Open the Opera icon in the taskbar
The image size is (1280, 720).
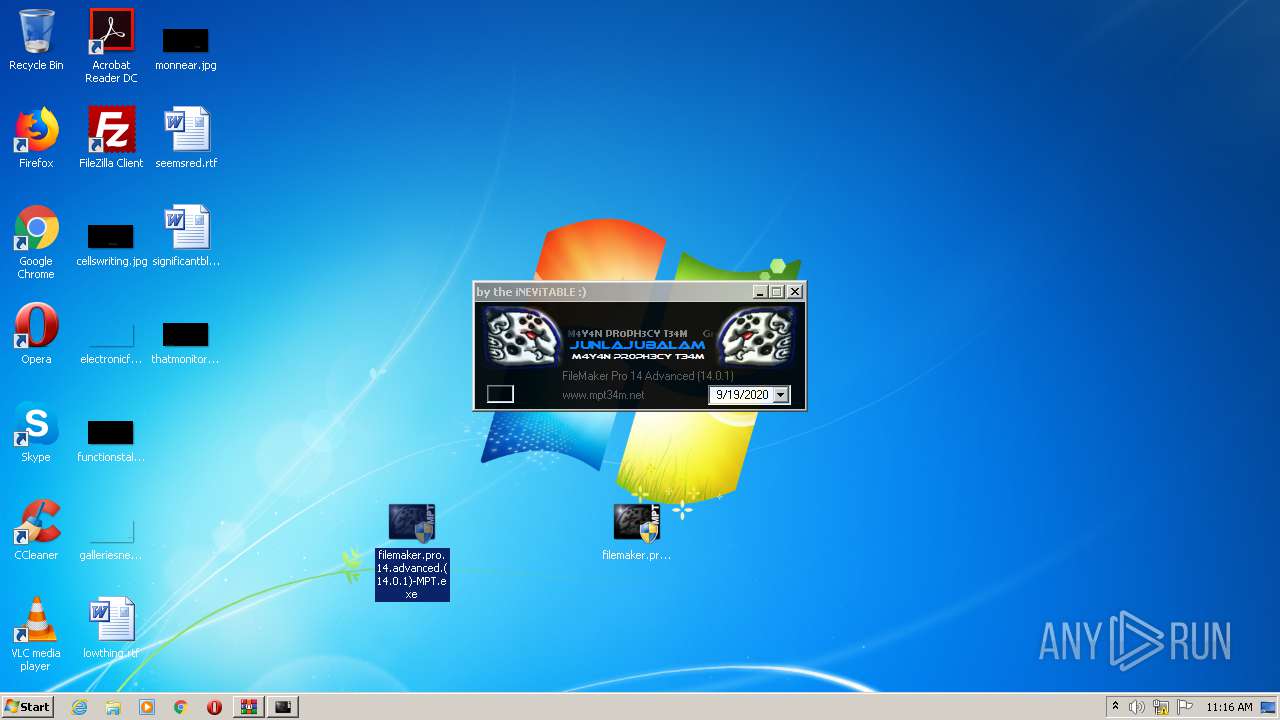(214, 707)
